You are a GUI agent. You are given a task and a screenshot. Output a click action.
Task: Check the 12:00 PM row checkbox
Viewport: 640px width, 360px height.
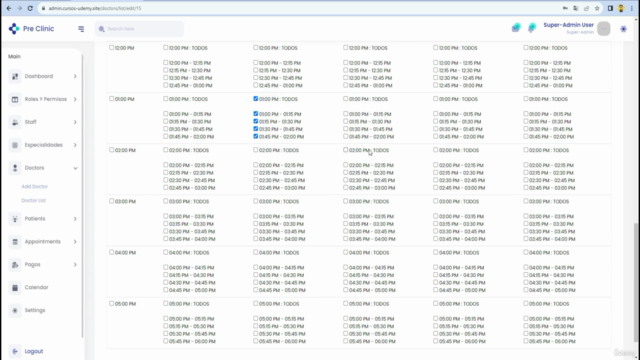point(111,48)
